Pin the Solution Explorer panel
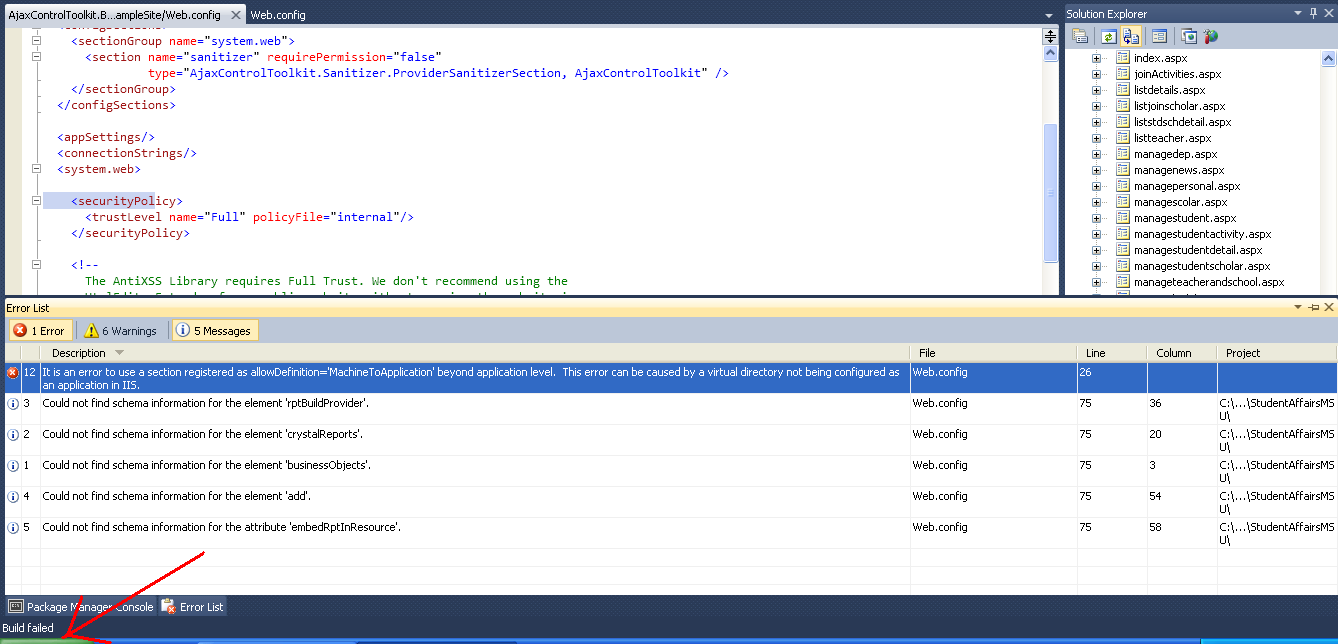This screenshot has width=1338, height=644. click(1313, 13)
